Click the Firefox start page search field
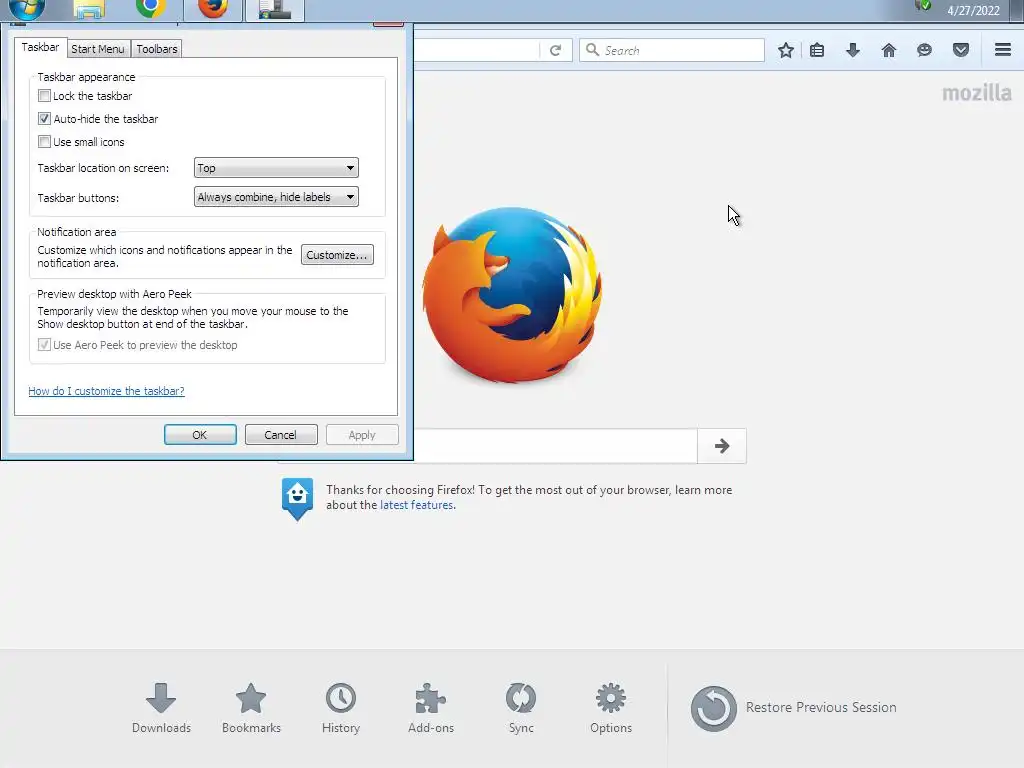 coord(555,446)
